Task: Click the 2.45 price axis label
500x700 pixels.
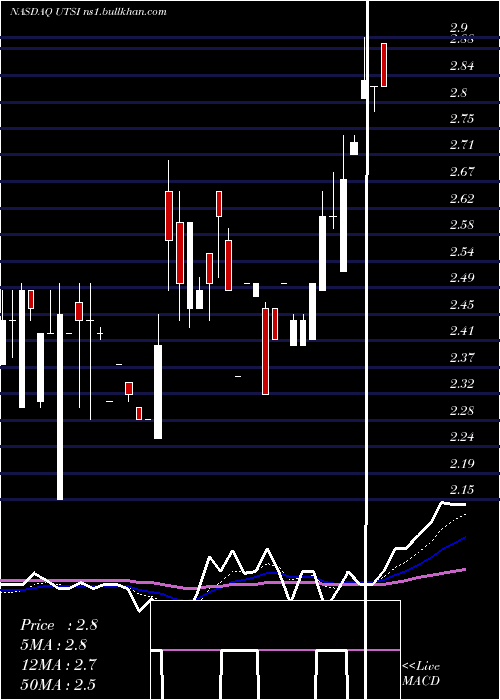Action: [x=462, y=304]
